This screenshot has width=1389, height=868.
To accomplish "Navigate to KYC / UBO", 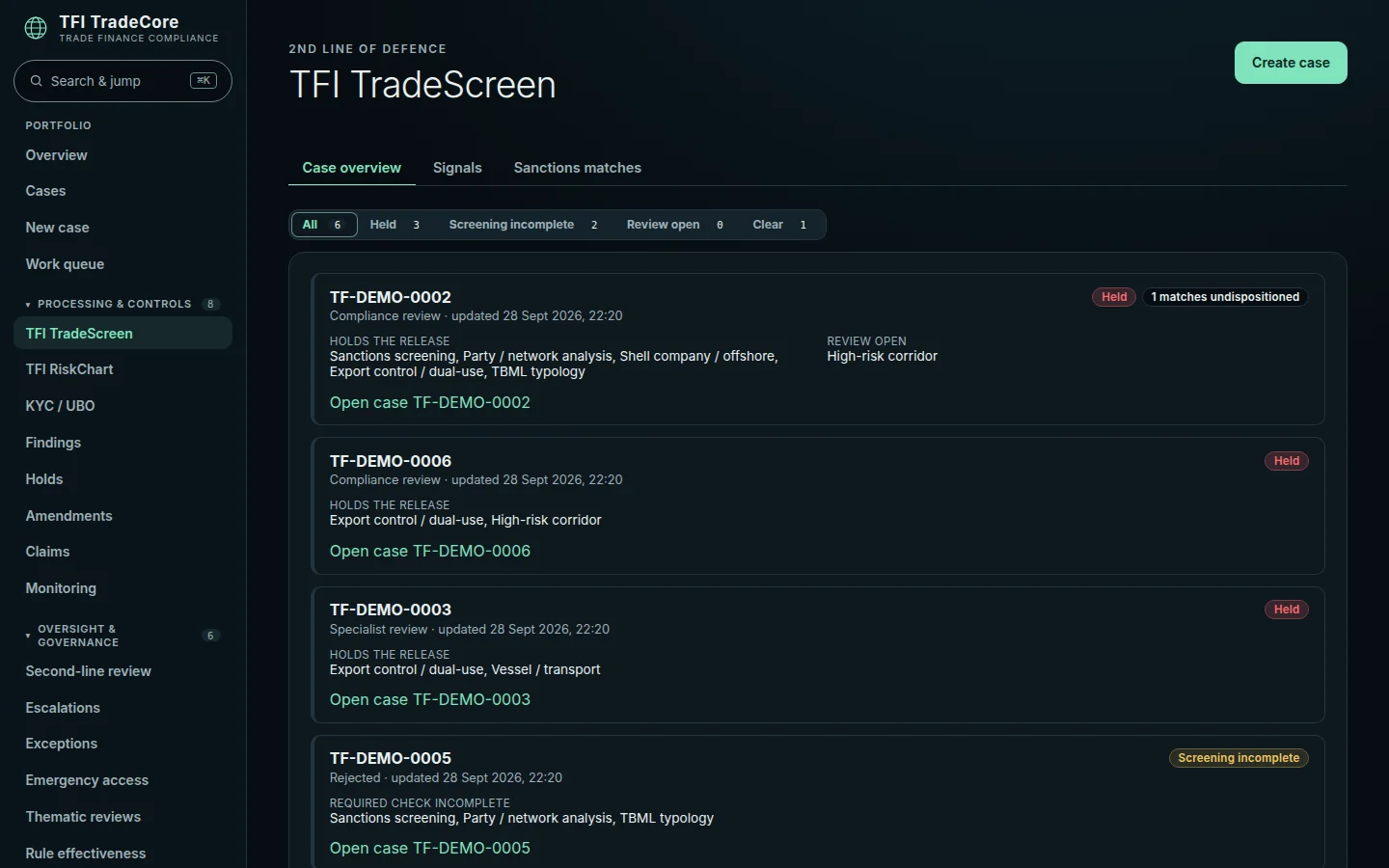I will click(x=123, y=406).
